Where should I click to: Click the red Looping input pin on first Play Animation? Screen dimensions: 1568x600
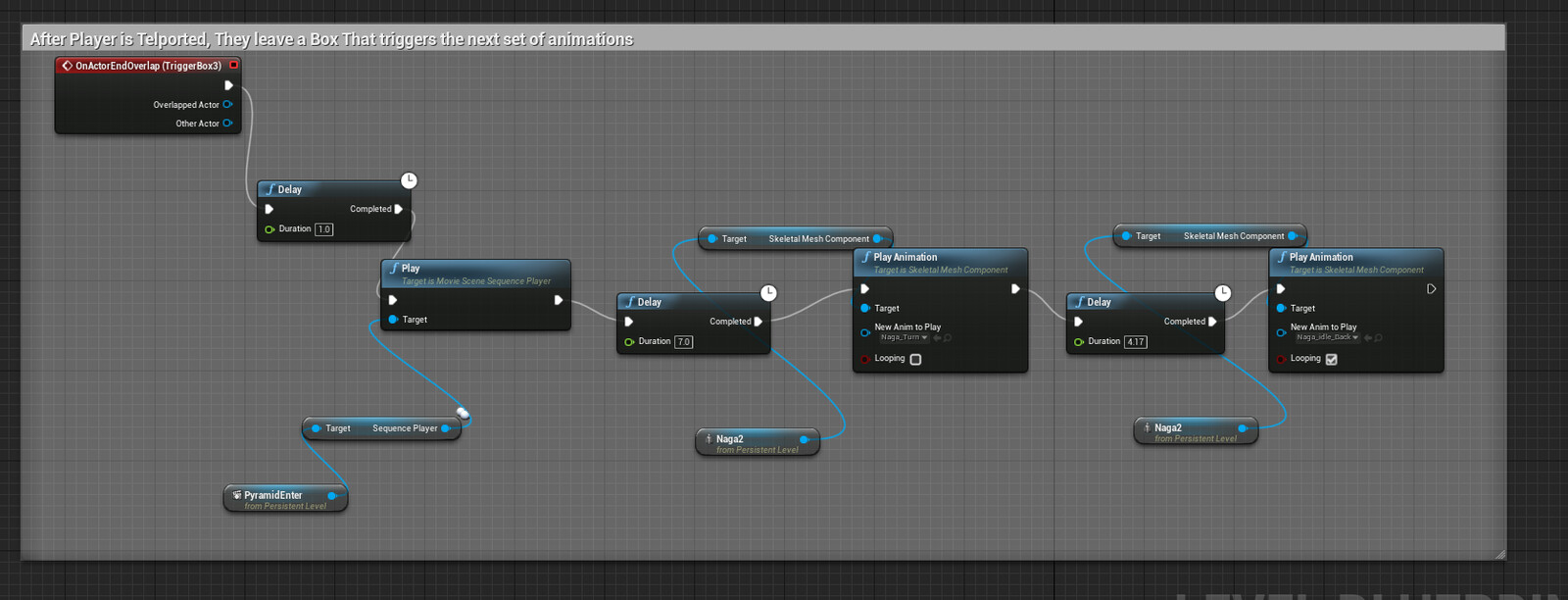tap(865, 360)
